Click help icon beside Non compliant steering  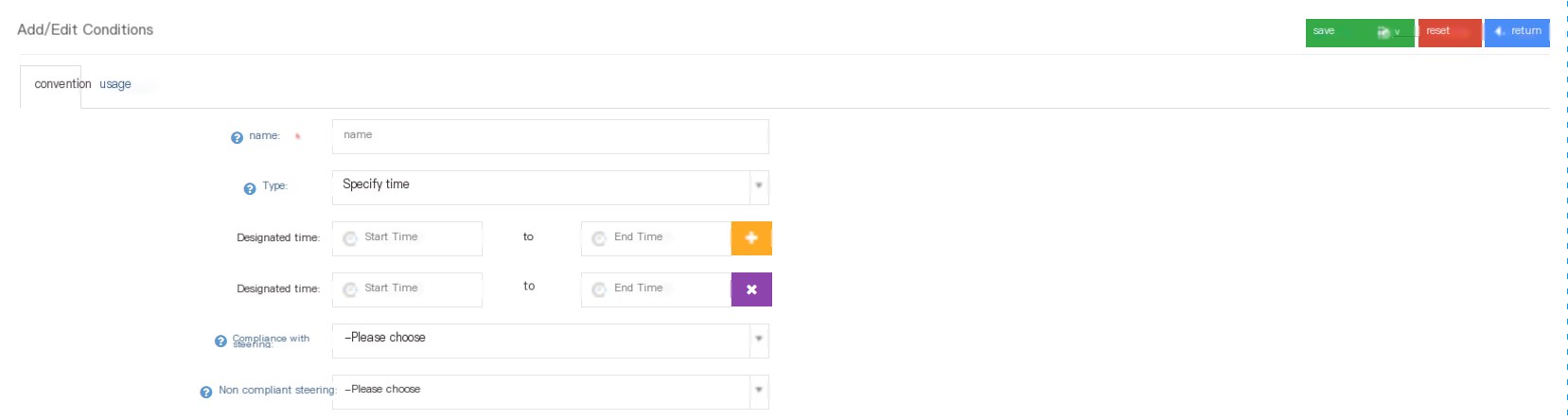click(x=206, y=392)
